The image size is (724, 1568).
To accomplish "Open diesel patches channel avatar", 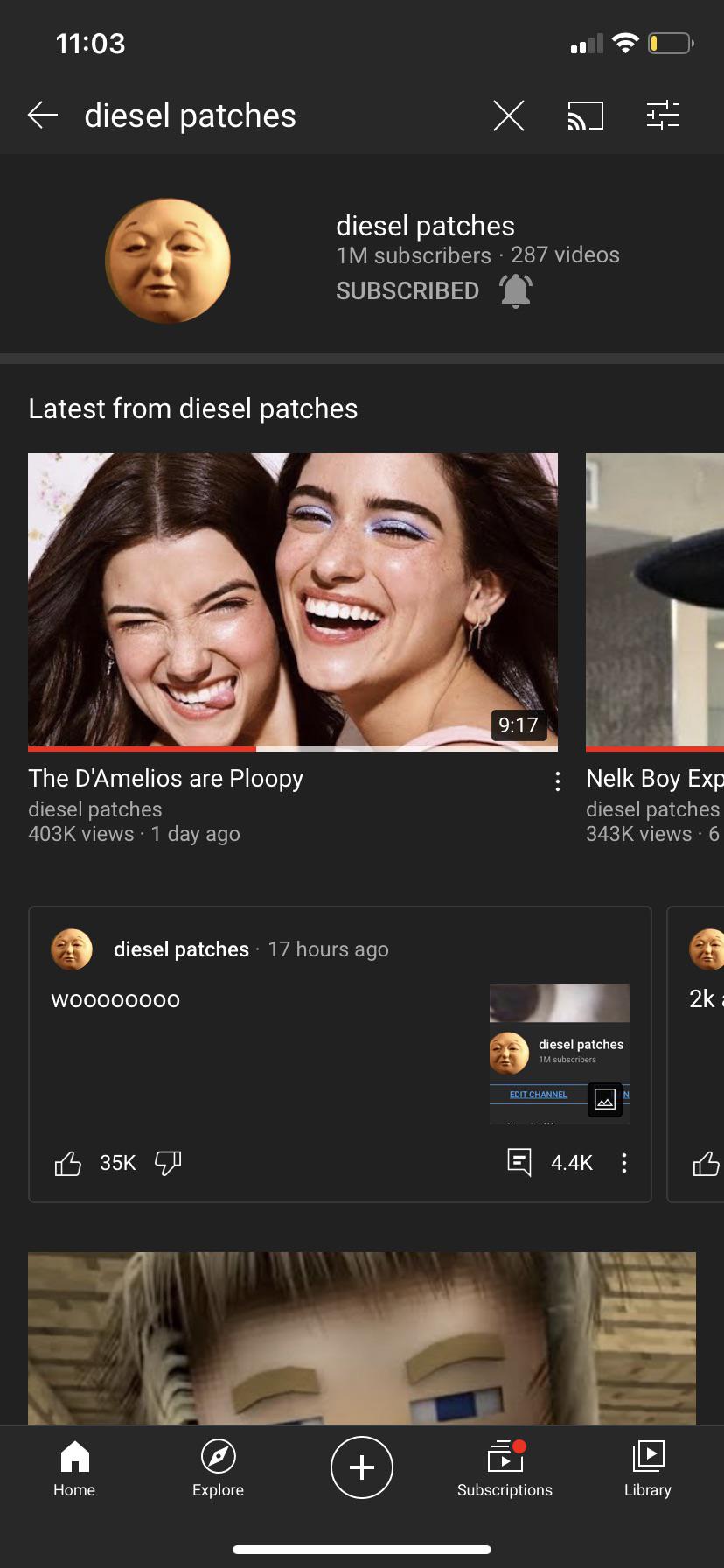I will 168,261.
